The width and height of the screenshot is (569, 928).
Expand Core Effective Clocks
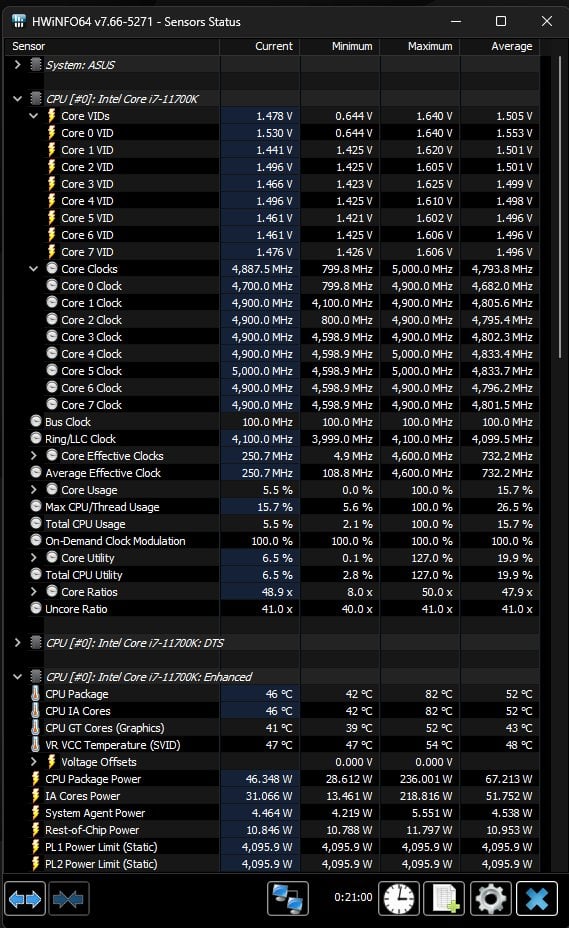(x=34, y=456)
